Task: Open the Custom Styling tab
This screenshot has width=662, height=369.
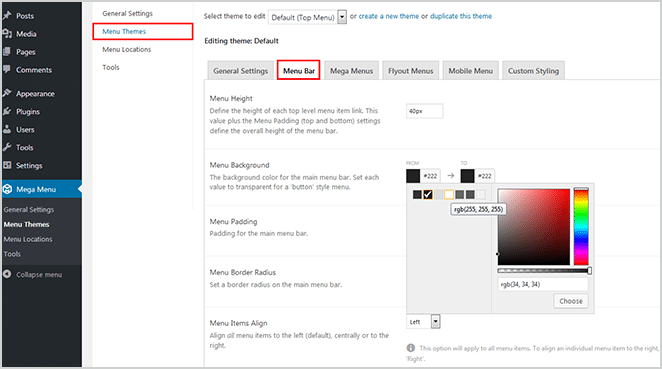Action: point(533,71)
